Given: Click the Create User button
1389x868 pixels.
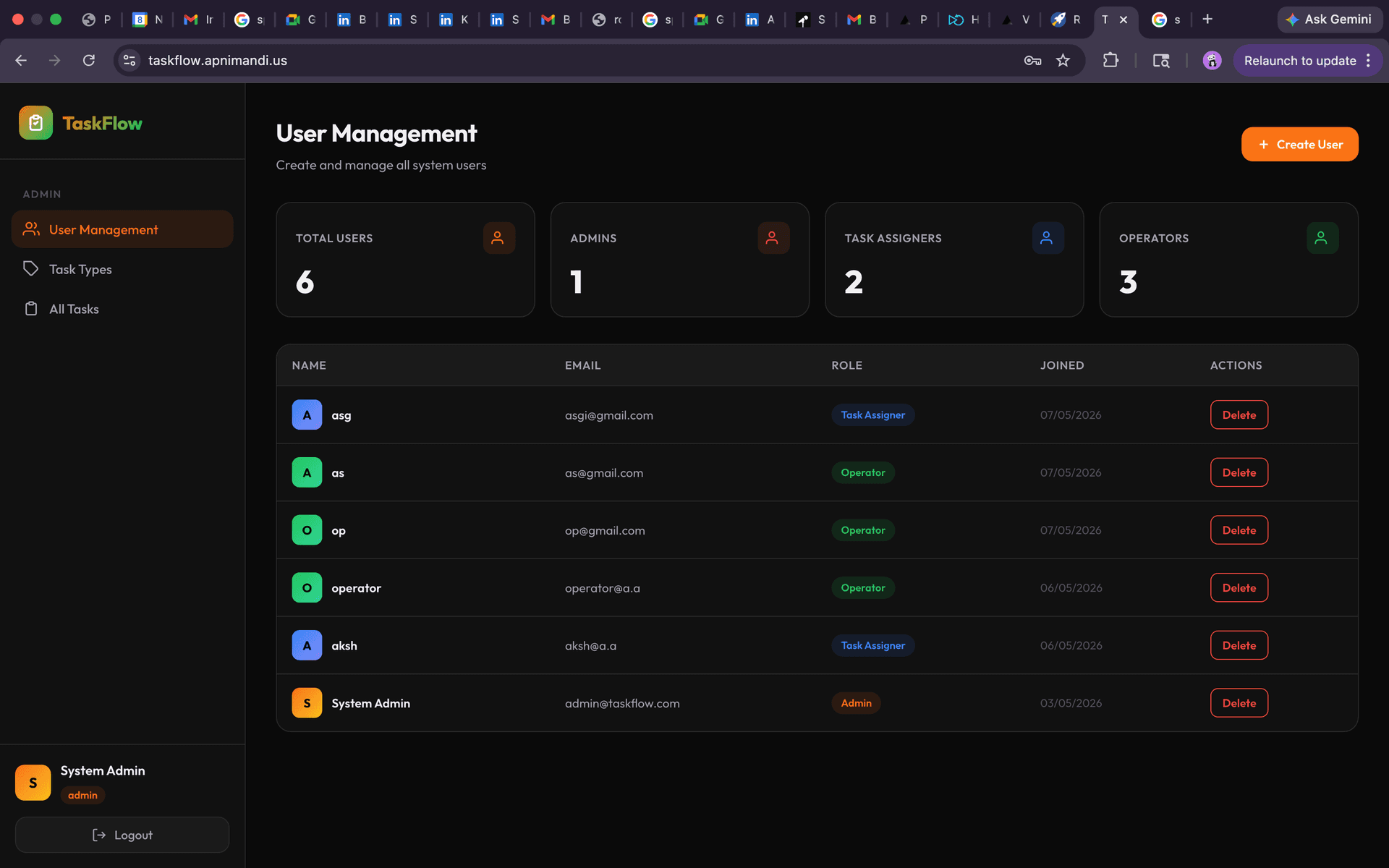Looking at the screenshot, I should [x=1299, y=145].
